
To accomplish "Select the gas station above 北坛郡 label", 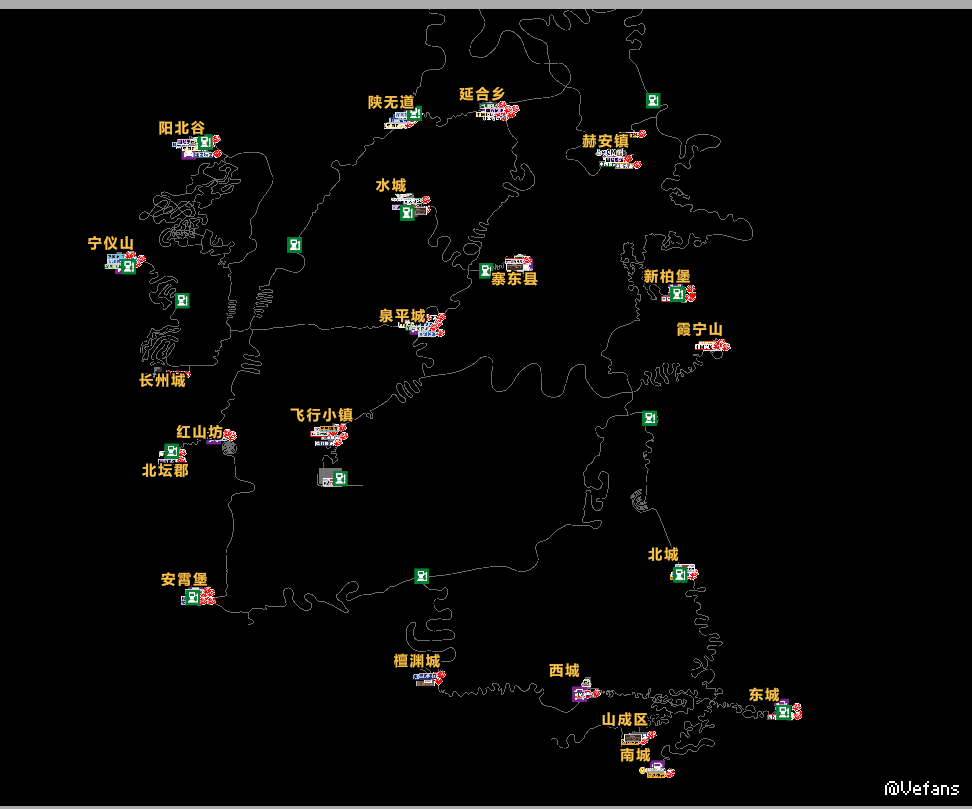I will point(171,452).
